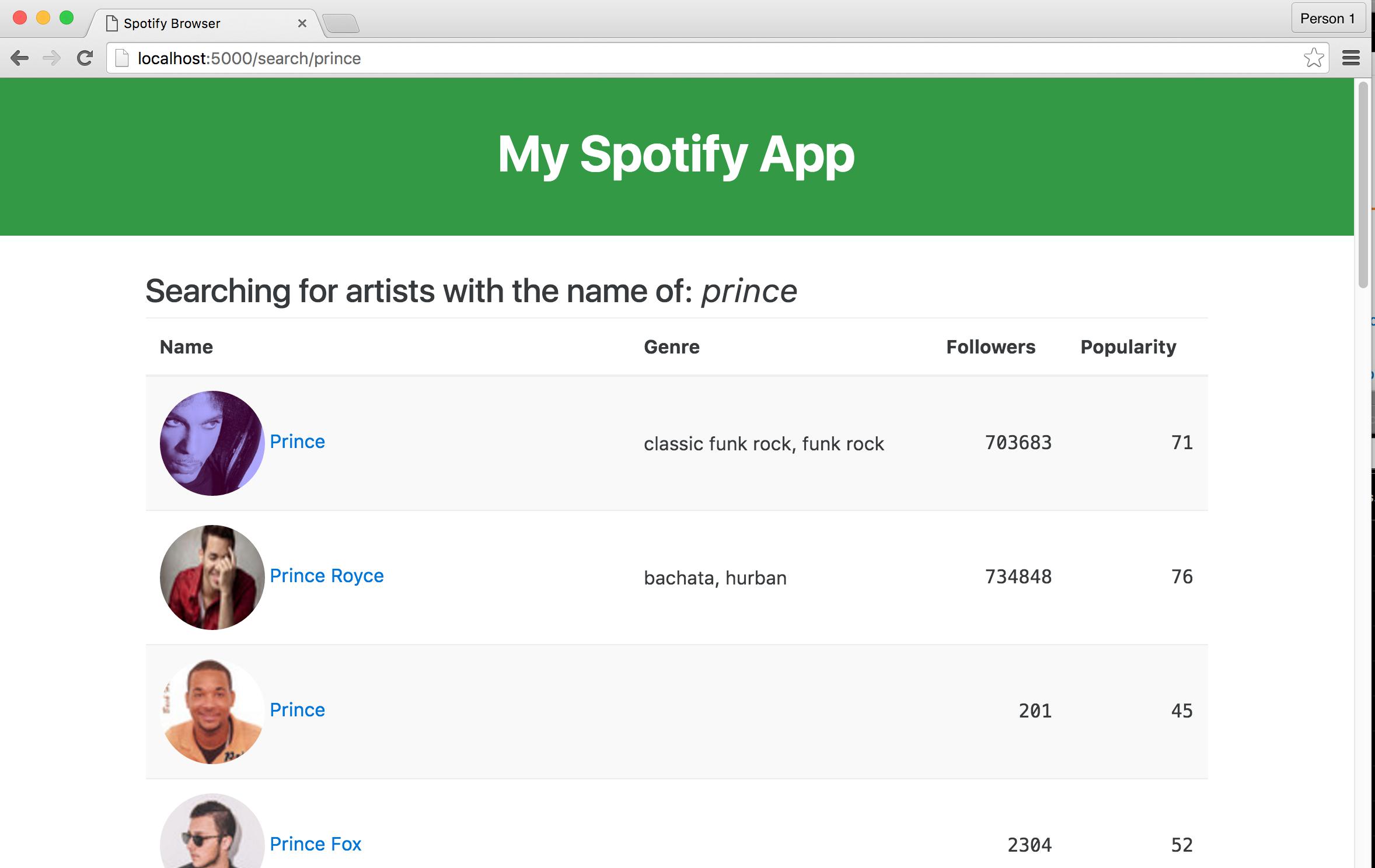The width and height of the screenshot is (1375, 868).
Task: Open the Prince link with 201 followers
Action: [297, 710]
